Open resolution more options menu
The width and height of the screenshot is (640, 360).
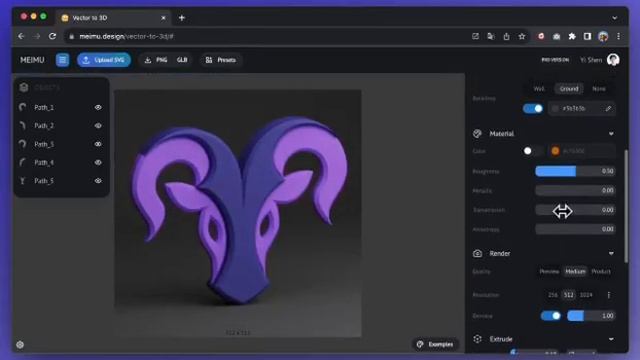pyautogui.click(x=609, y=295)
